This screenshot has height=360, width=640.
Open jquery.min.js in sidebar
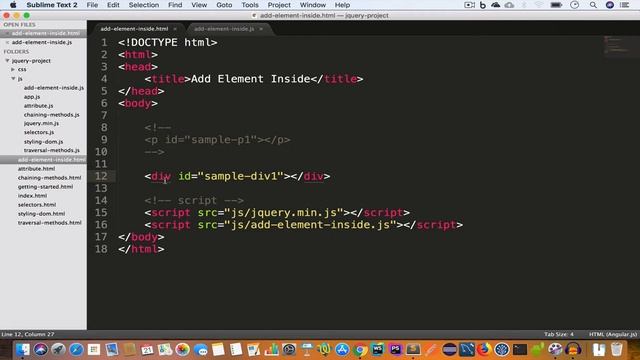pos(41,123)
